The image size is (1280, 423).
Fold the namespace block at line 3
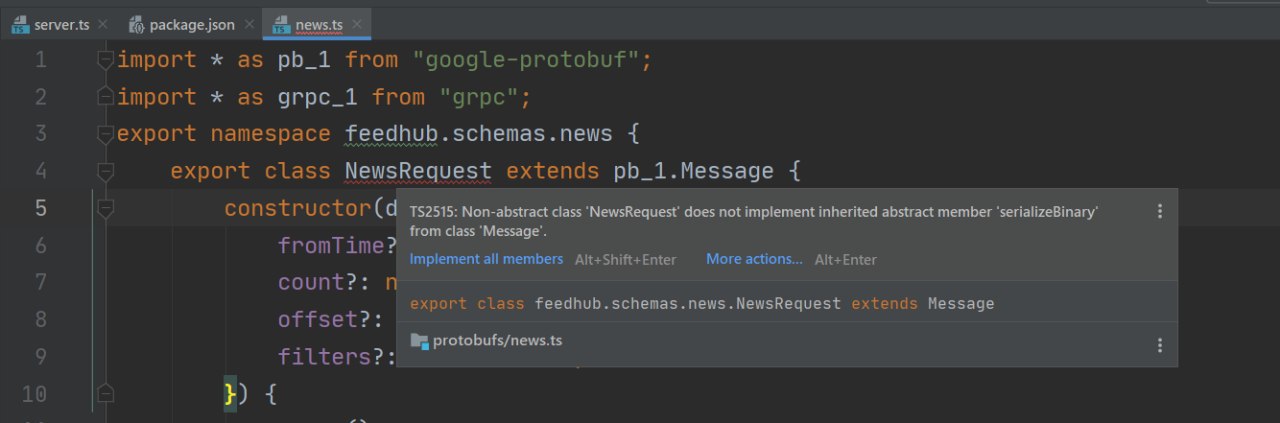coord(105,134)
